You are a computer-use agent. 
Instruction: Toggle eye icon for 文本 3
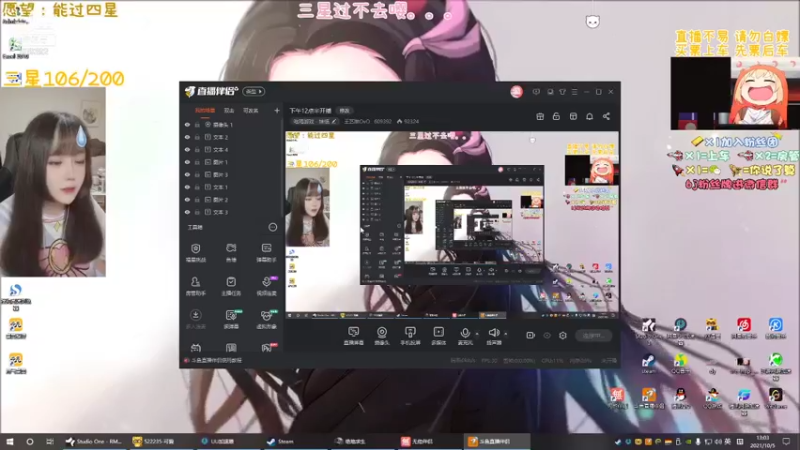(187, 212)
